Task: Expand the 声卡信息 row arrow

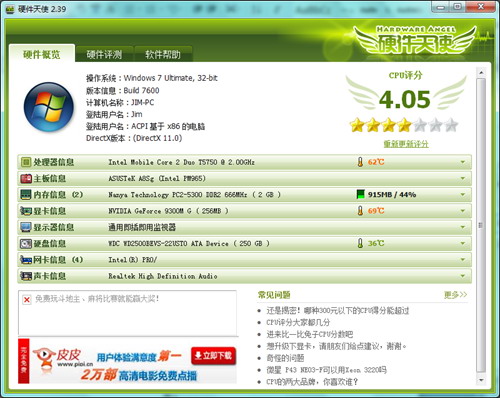Action: pyautogui.click(x=463, y=276)
